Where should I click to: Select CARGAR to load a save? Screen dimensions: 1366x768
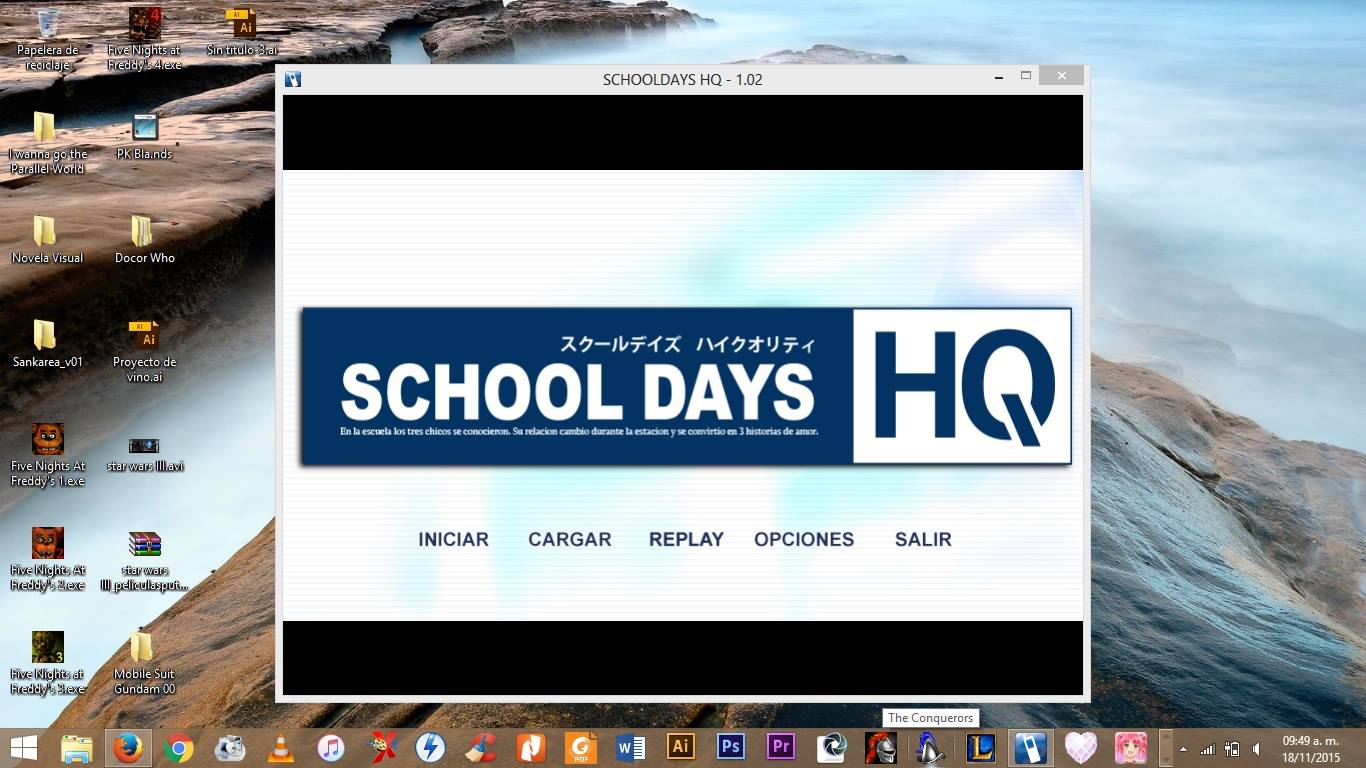[x=569, y=539]
